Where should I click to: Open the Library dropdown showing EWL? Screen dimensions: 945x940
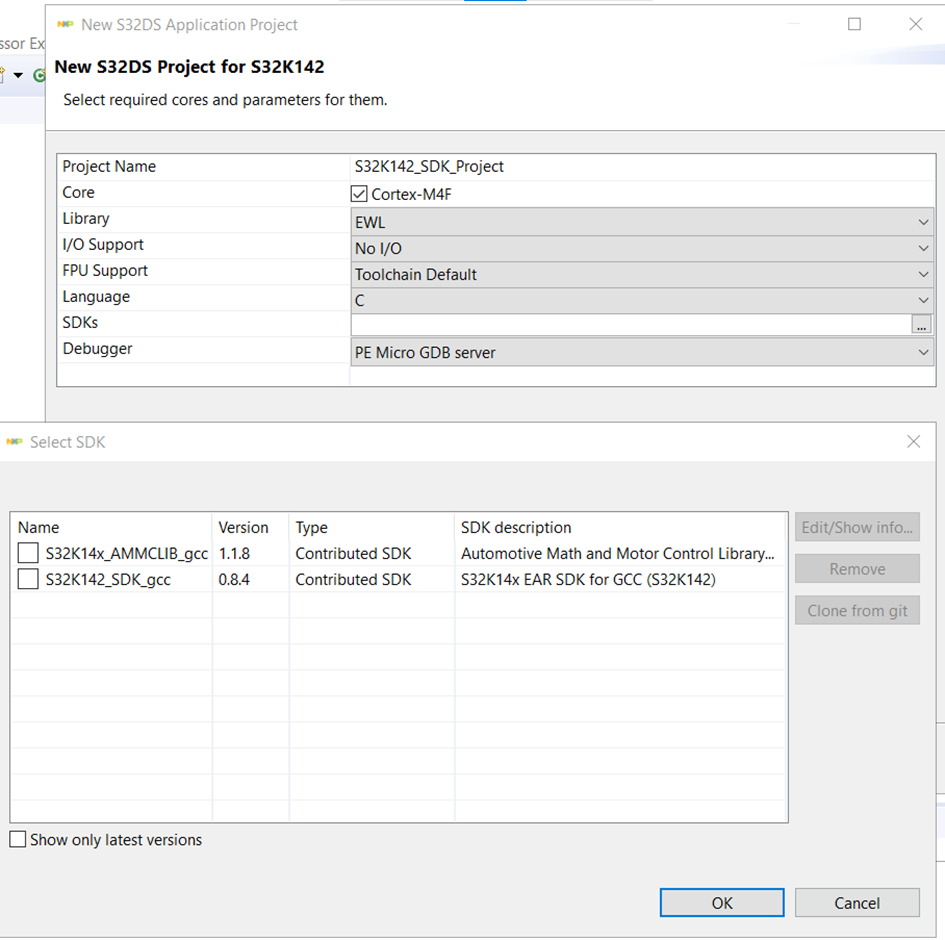pos(641,222)
